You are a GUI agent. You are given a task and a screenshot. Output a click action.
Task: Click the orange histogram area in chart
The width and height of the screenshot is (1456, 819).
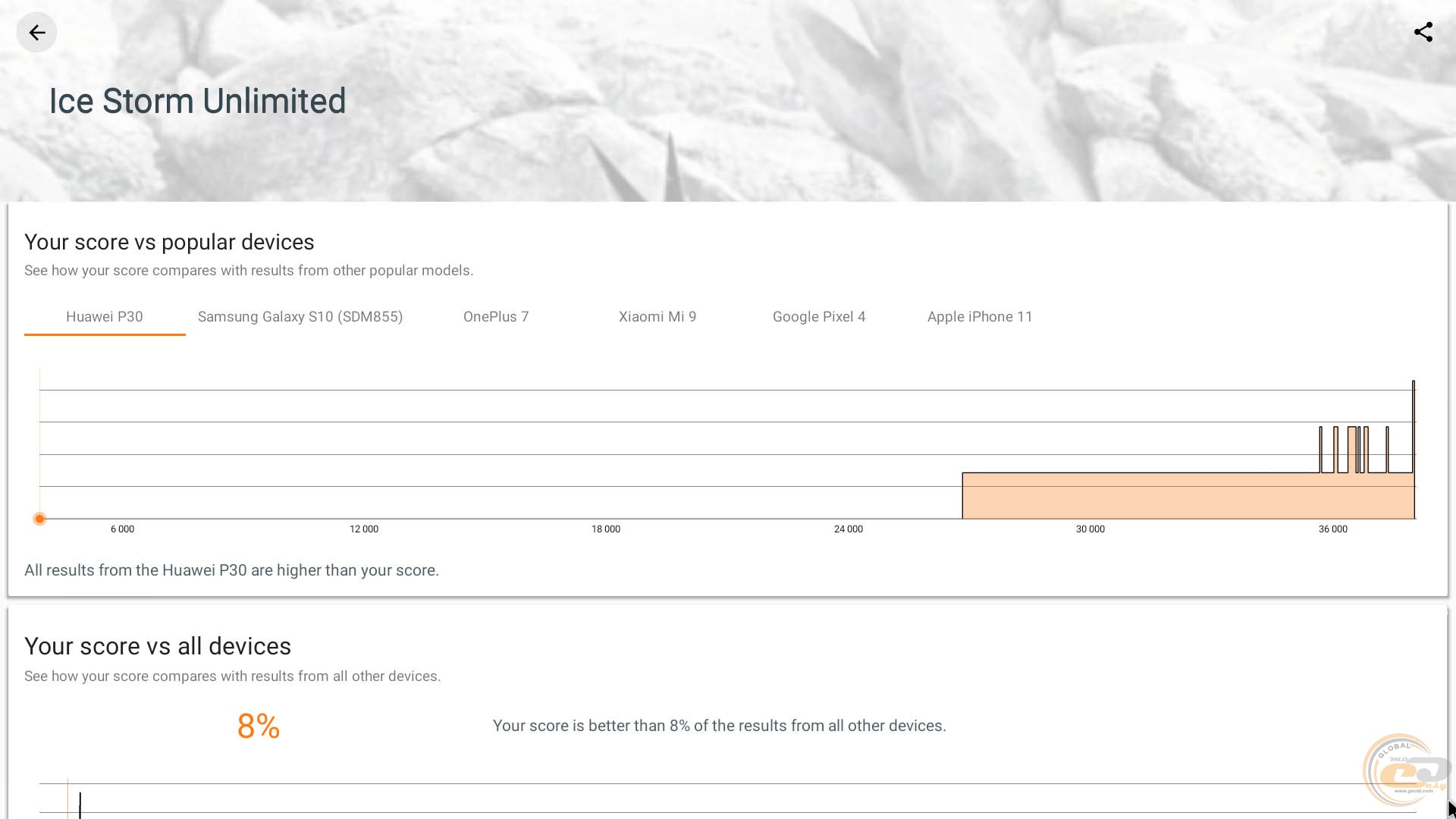1137,496
